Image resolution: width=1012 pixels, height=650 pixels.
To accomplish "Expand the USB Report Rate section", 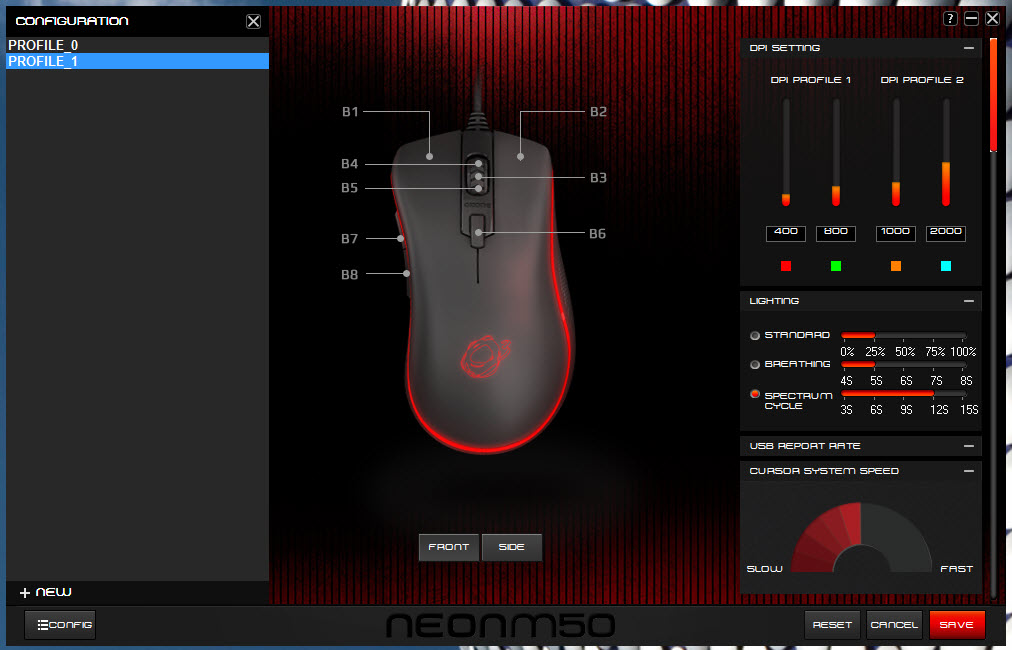I will pyautogui.click(x=969, y=446).
